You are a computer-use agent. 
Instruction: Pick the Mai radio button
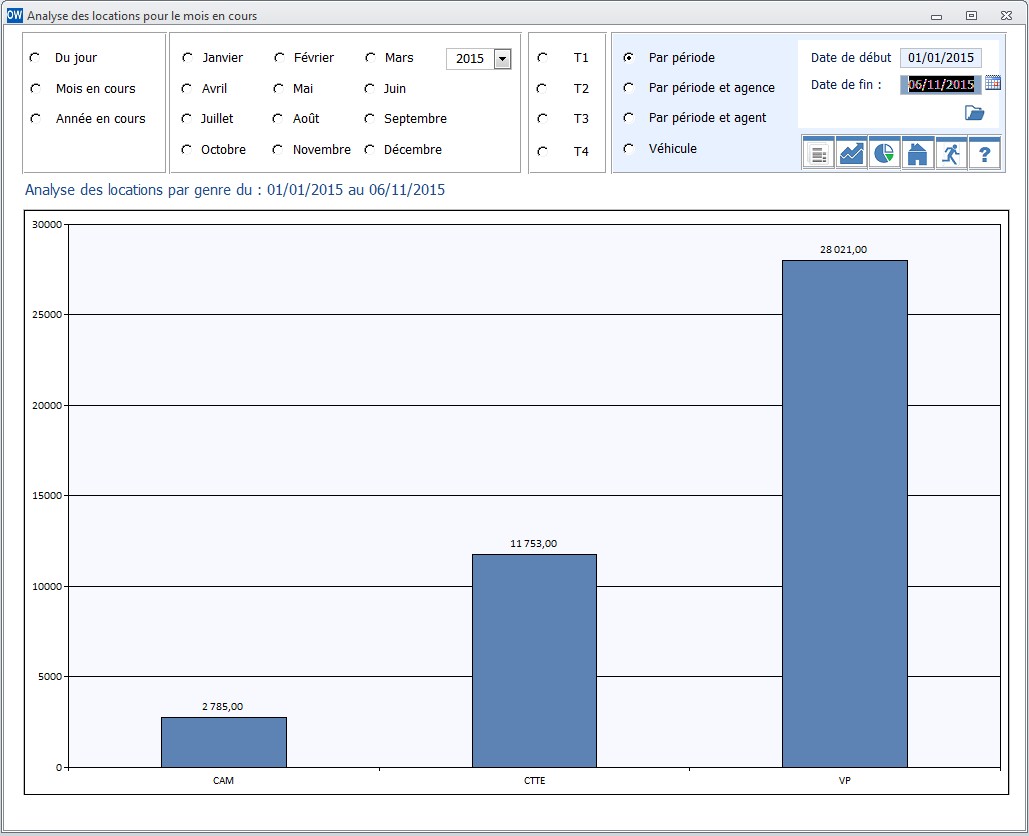pos(278,88)
